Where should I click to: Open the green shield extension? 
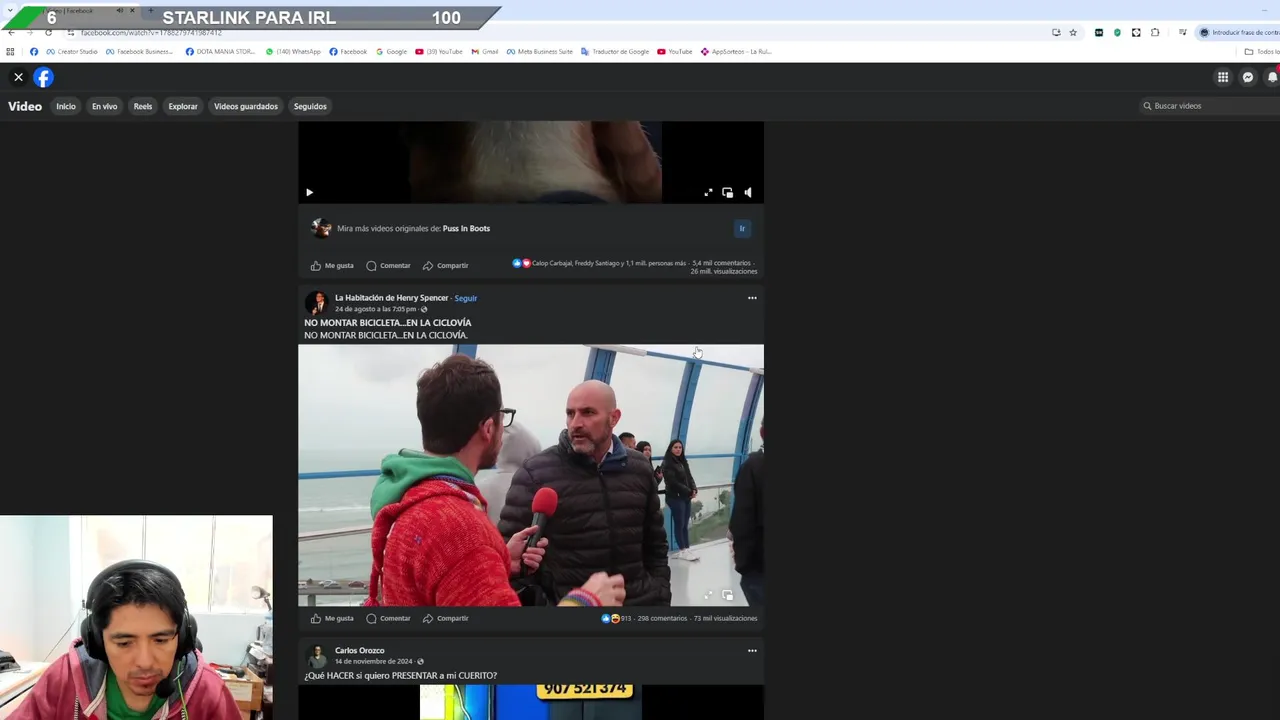point(1117,33)
